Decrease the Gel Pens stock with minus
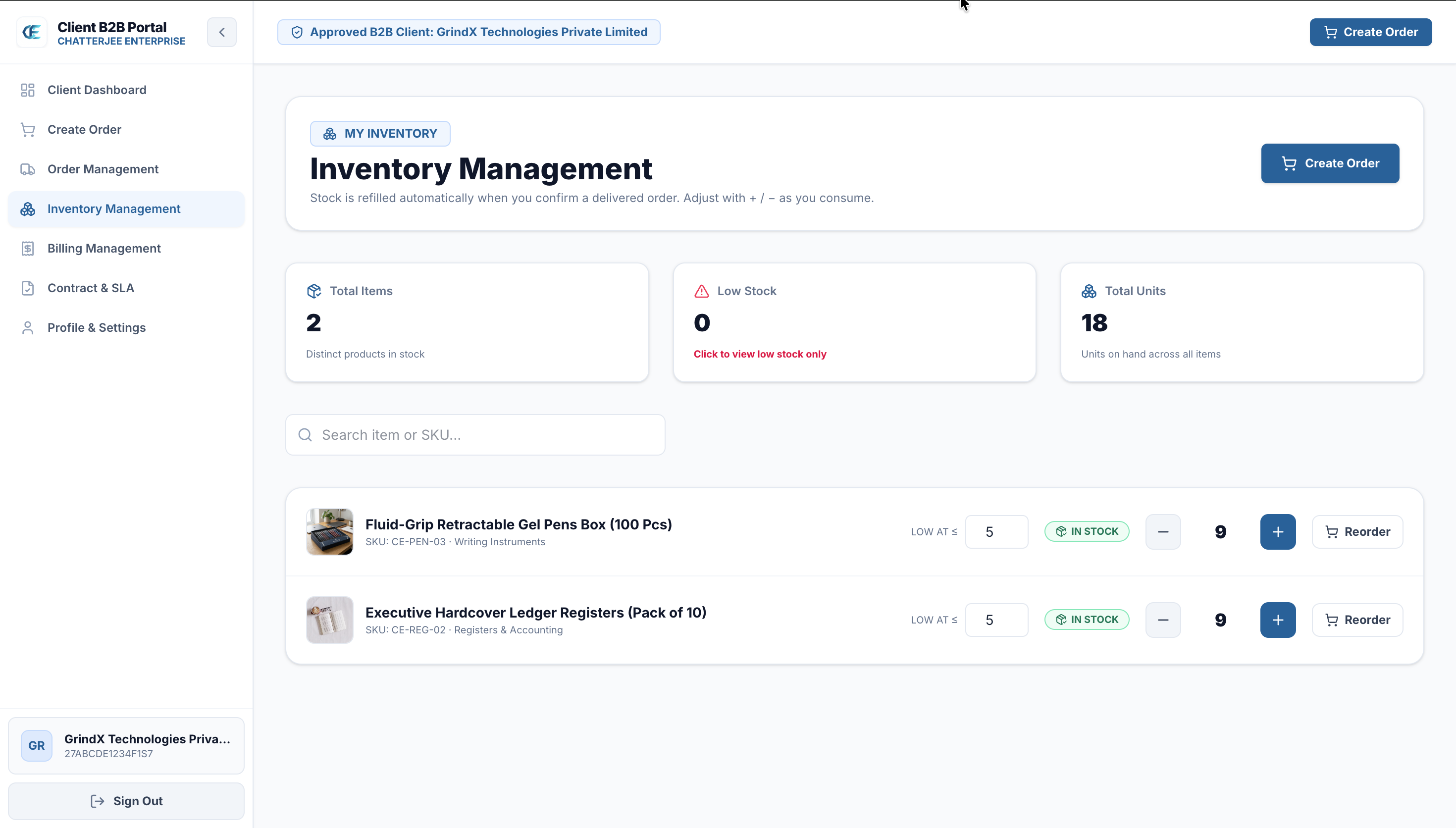The image size is (1456, 828). click(x=1163, y=532)
